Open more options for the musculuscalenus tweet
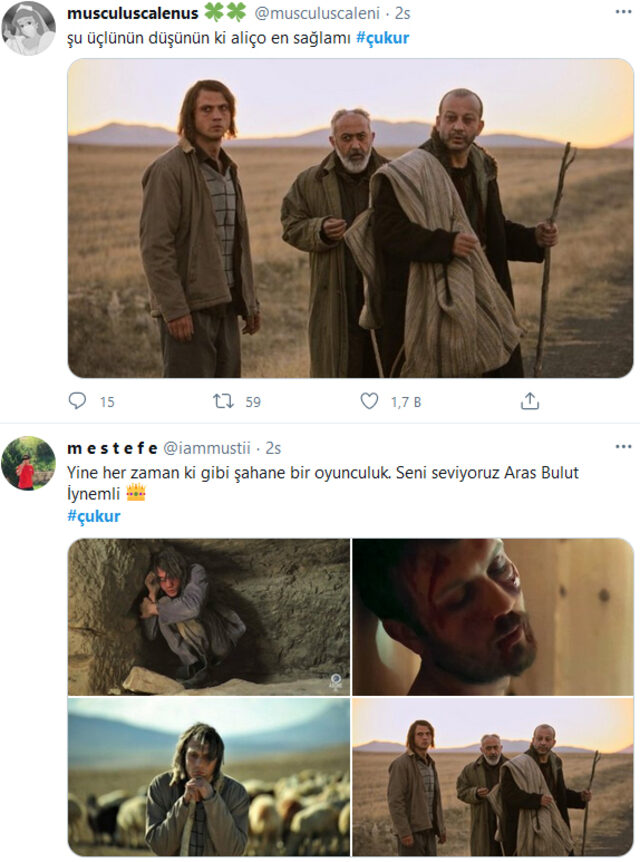The width and height of the screenshot is (640, 862). [623, 16]
